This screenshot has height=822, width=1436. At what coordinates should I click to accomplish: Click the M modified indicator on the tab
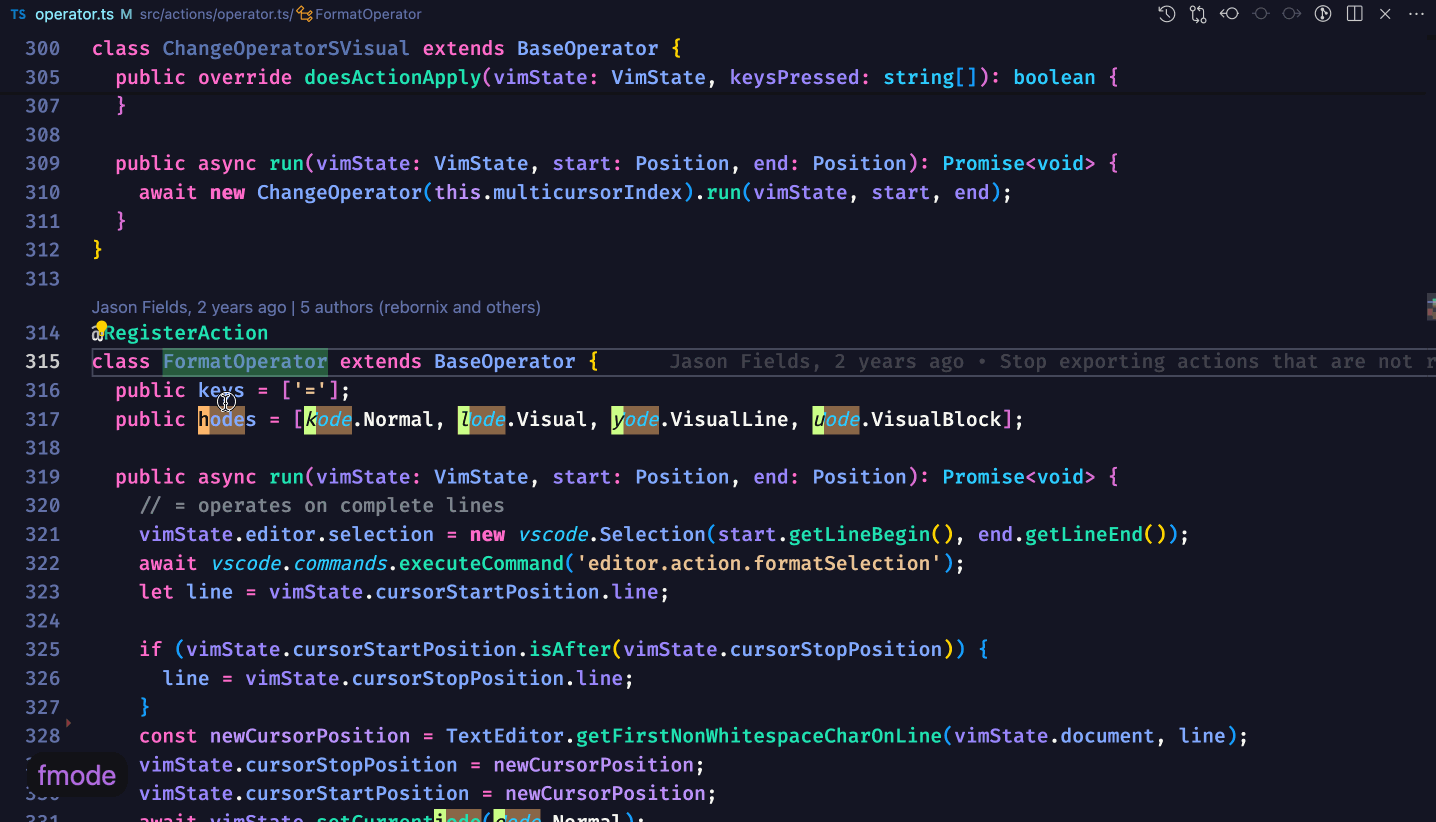pyautogui.click(x=125, y=14)
